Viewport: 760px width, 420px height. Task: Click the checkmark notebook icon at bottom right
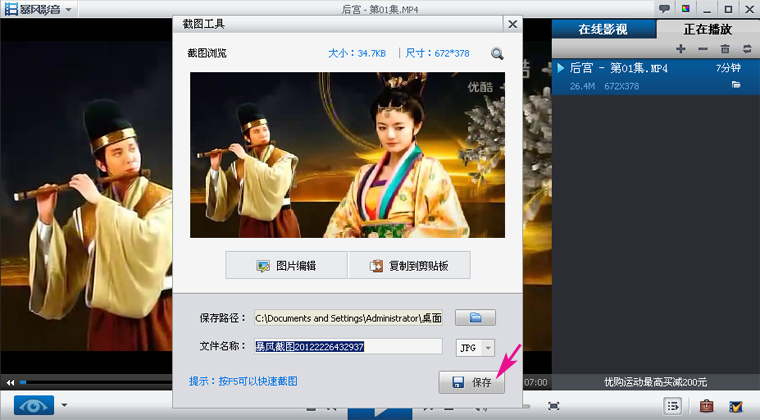point(736,405)
